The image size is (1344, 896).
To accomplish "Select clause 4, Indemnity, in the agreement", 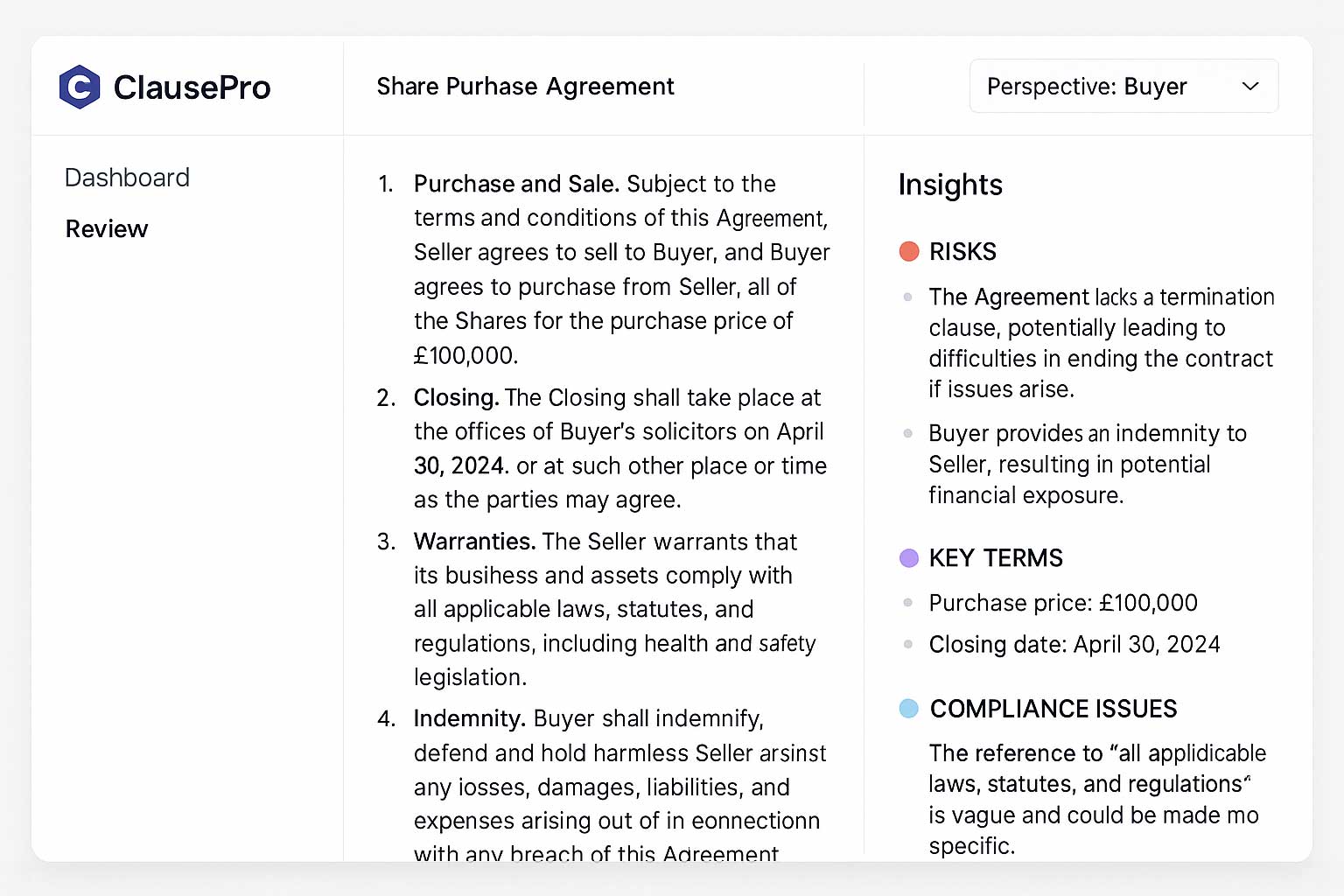I will click(470, 717).
